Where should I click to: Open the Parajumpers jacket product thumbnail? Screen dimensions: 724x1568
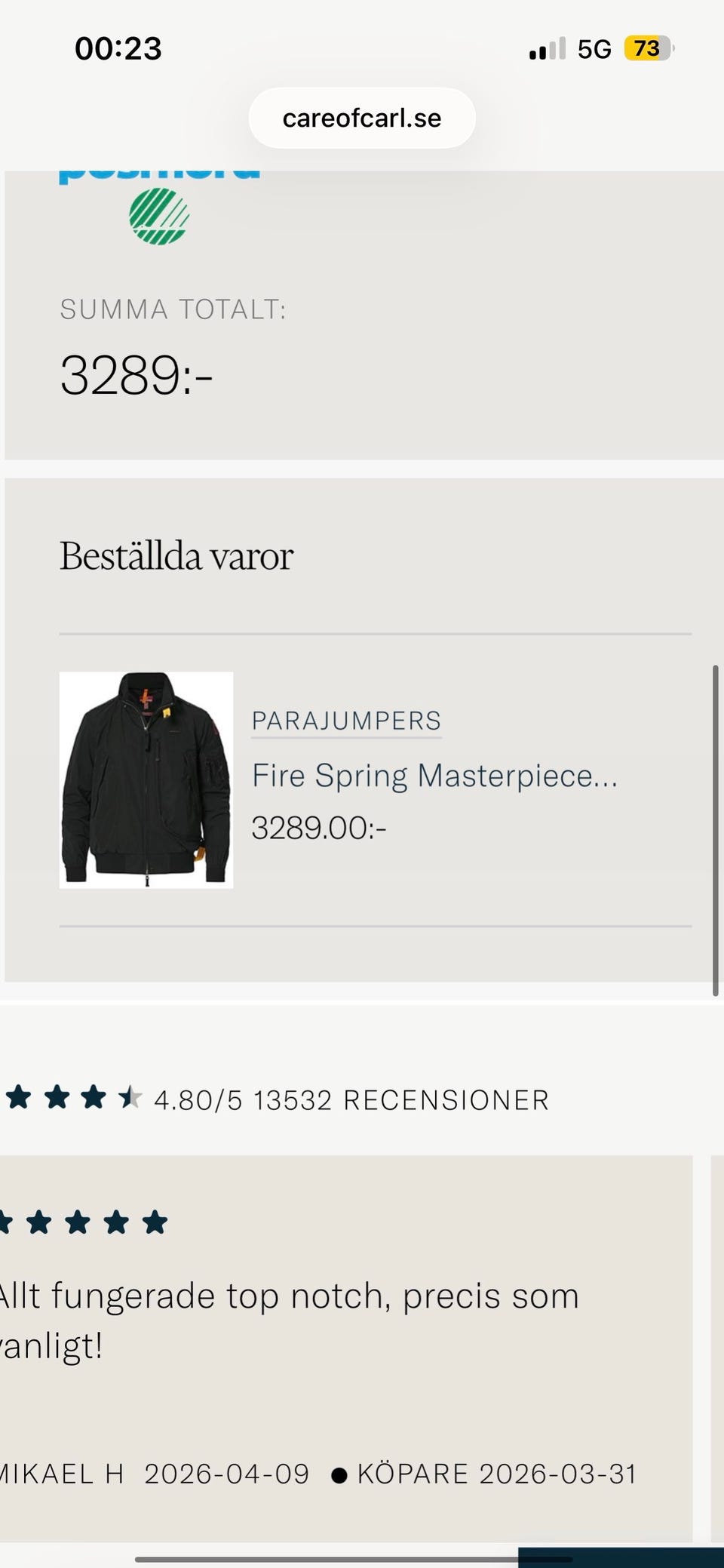[146, 779]
